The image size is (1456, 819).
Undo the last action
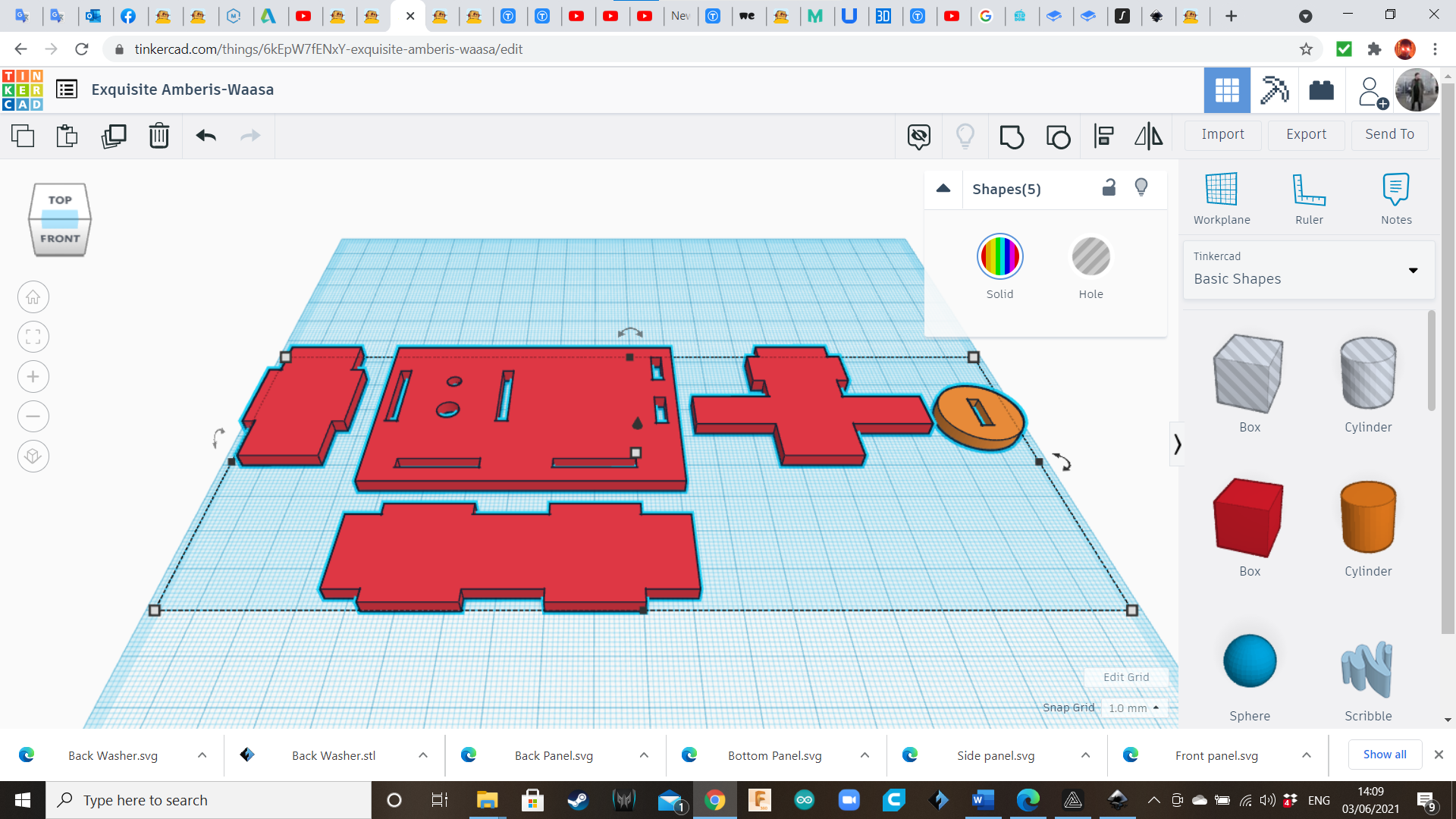point(205,136)
